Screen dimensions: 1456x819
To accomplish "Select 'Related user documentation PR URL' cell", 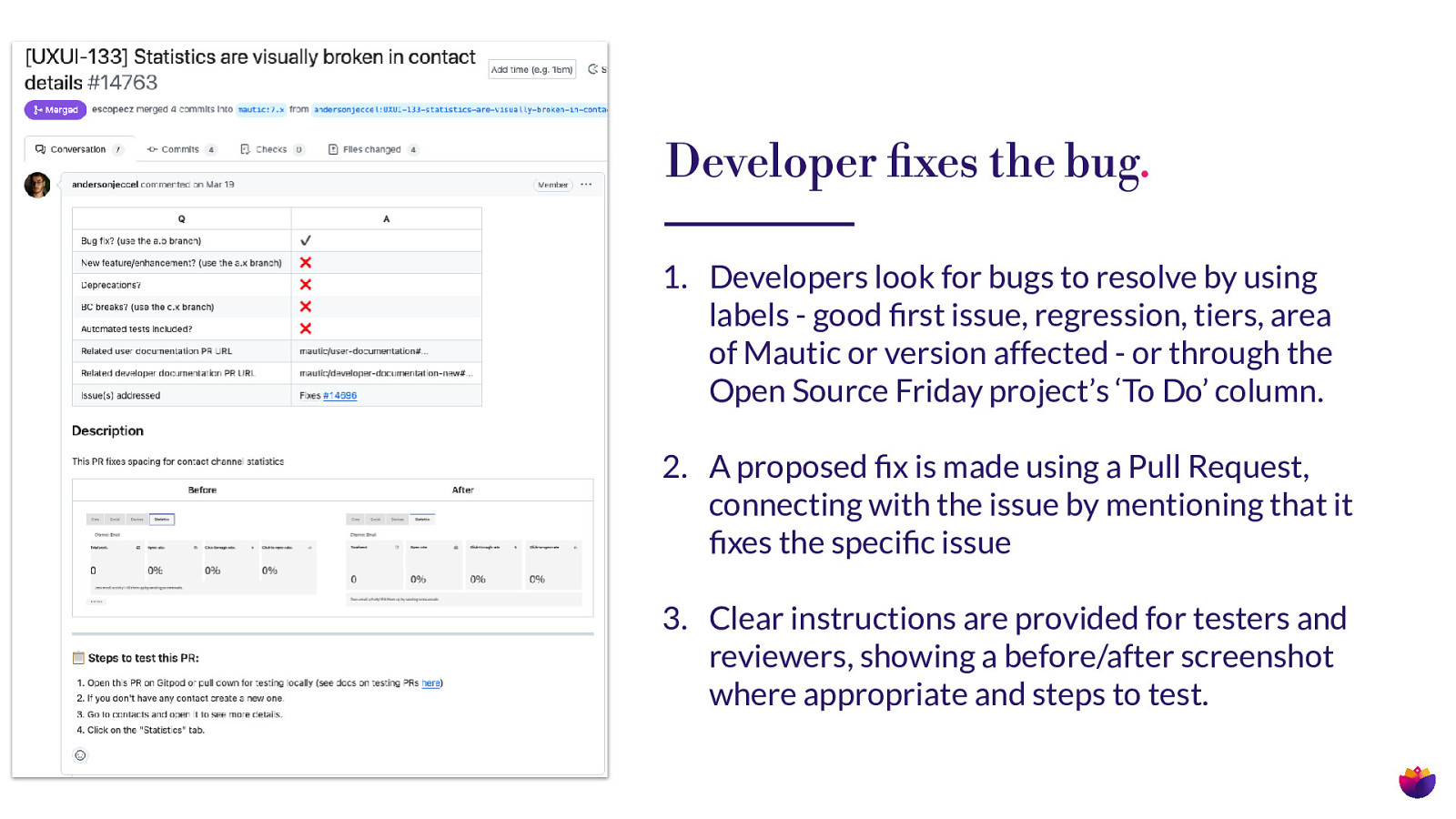I will click(182, 351).
